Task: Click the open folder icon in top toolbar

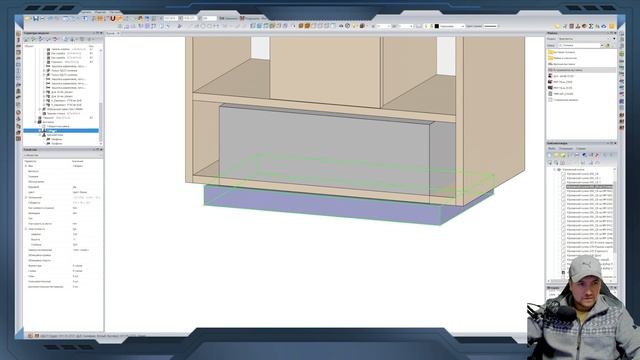Action: [27, 19]
